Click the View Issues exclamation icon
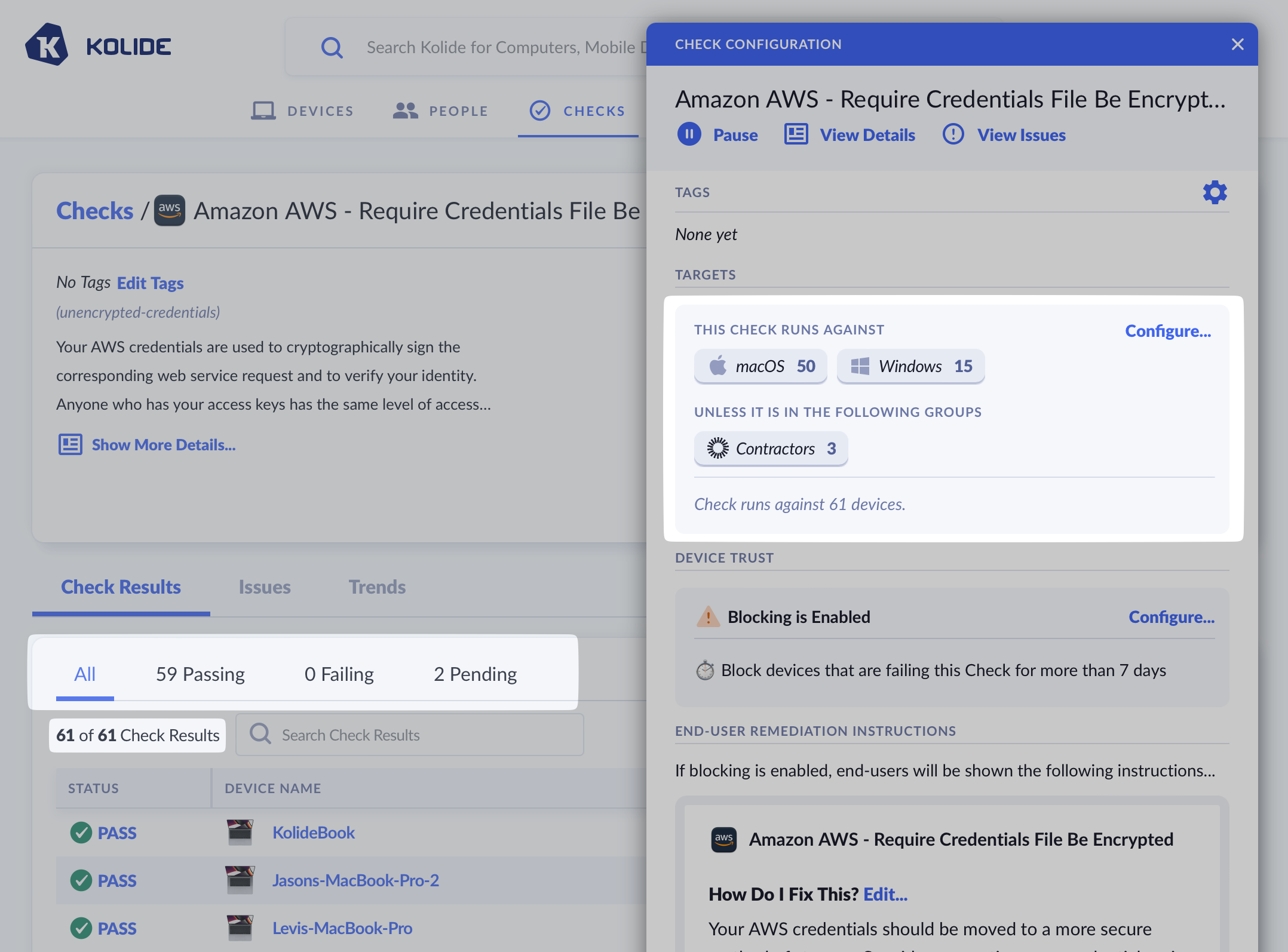Image resolution: width=1288 pixels, height=952 pixels. coord(953,134)
